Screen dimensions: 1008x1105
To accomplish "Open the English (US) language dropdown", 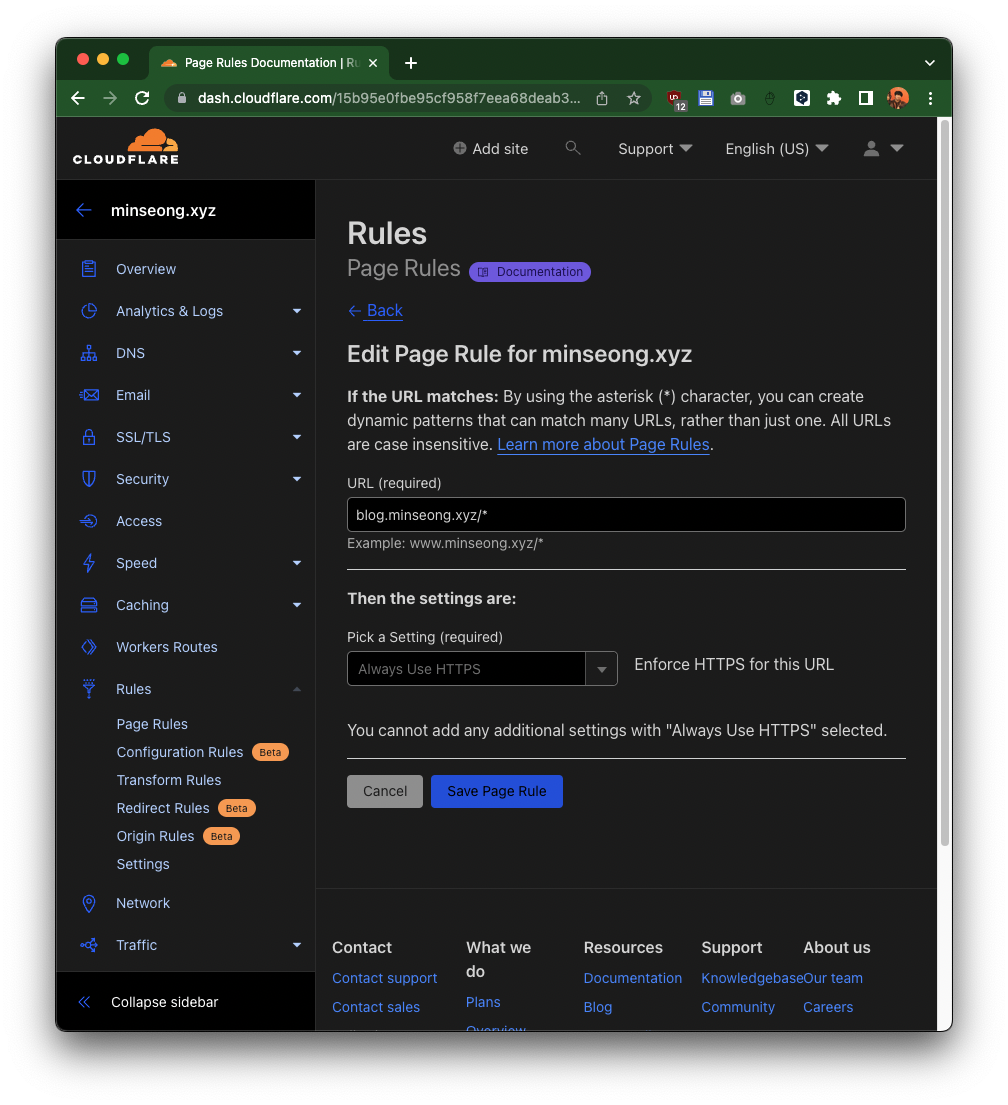I will (777, 149).
